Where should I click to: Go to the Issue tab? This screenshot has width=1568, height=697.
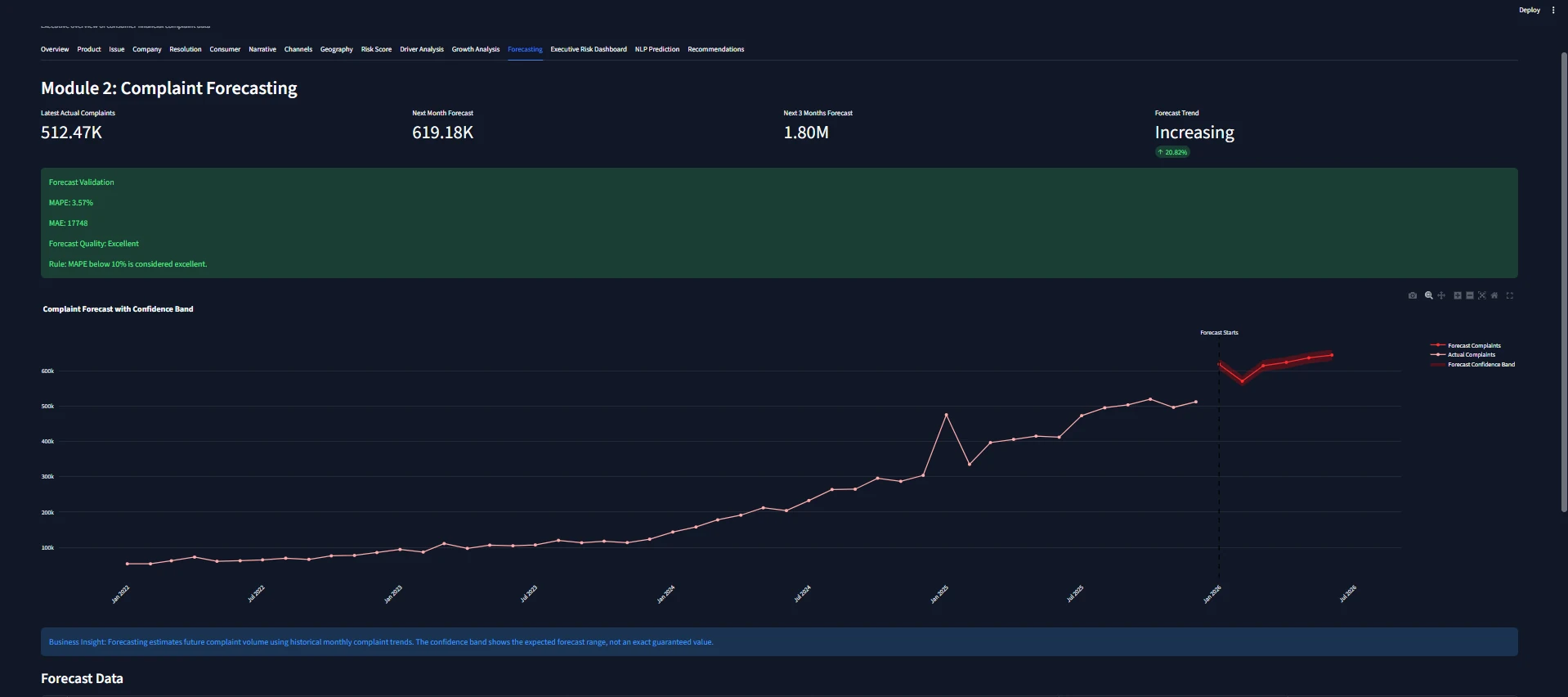tap(117, 49)
